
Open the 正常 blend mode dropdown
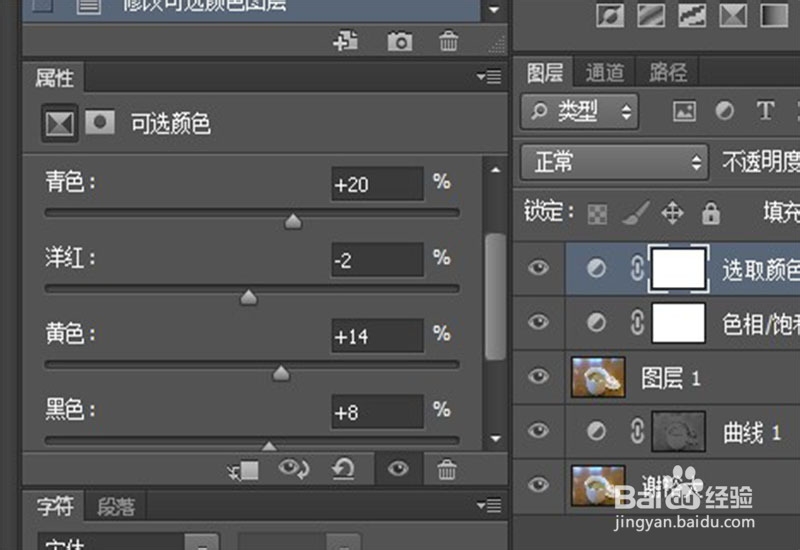click(614, 162)
